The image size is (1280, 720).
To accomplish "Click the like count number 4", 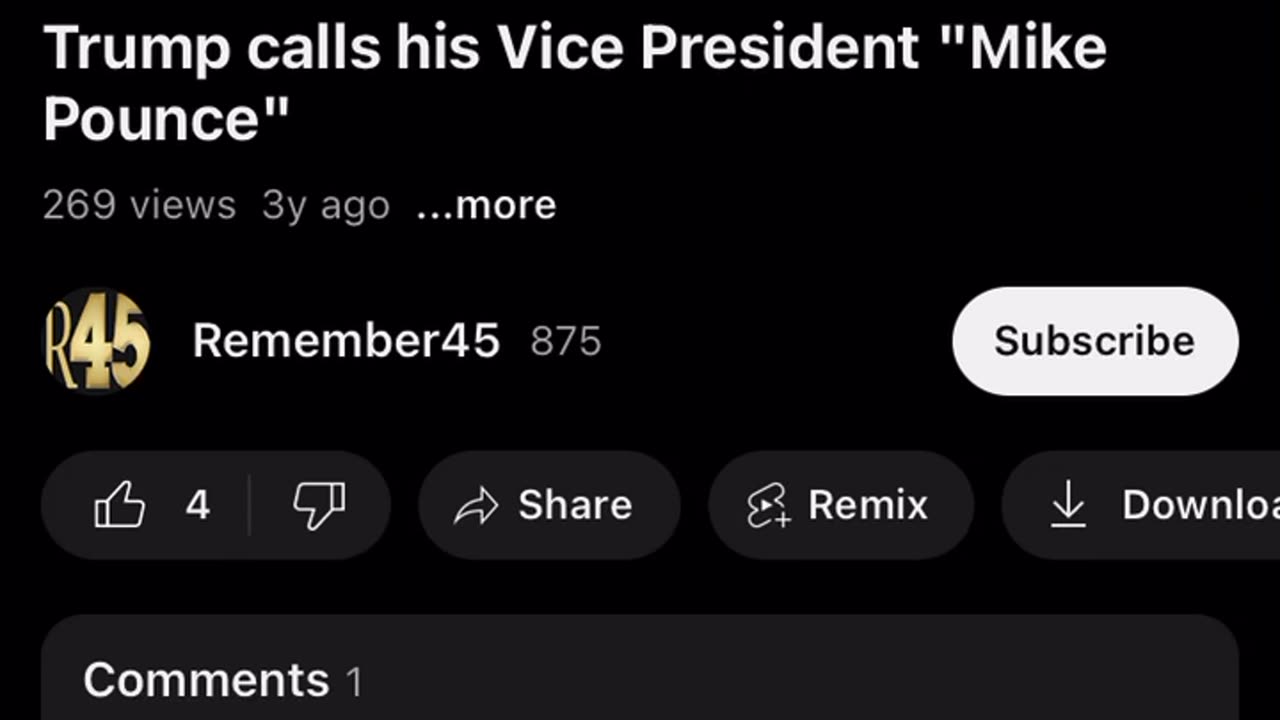I will (x=197, y=505).
